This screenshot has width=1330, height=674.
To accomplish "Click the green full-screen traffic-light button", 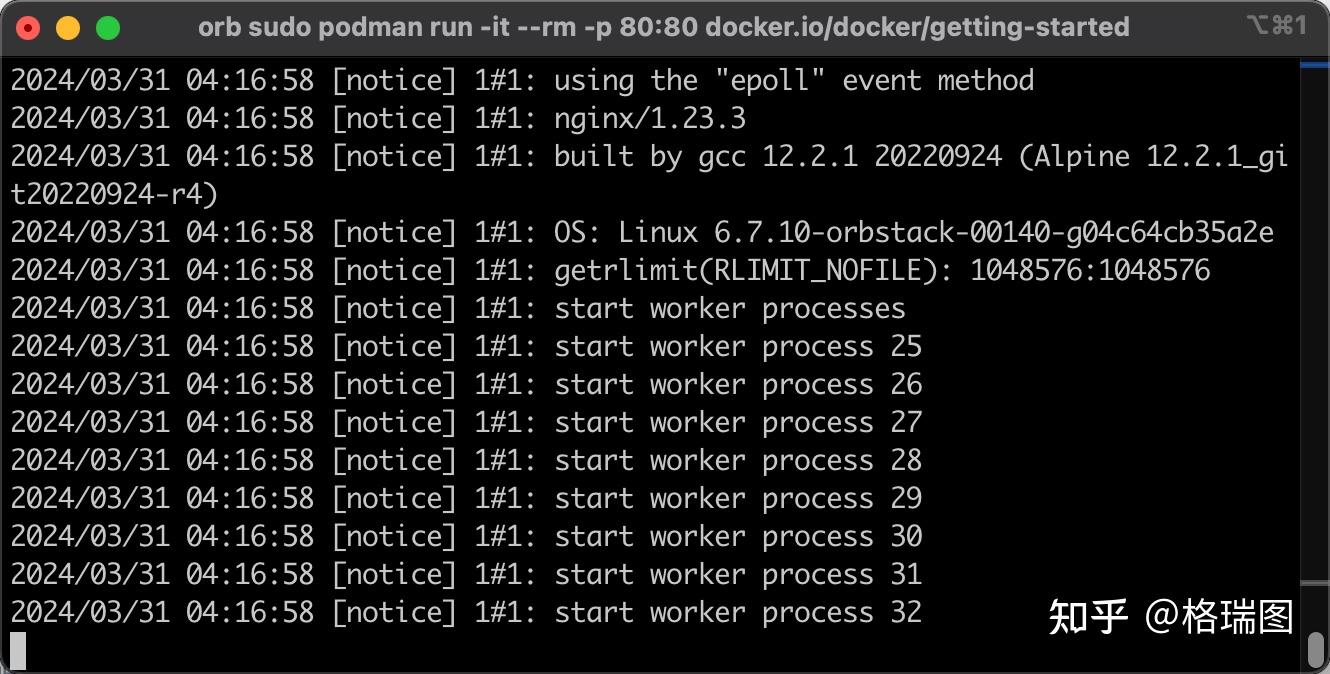I will [107, 26].
